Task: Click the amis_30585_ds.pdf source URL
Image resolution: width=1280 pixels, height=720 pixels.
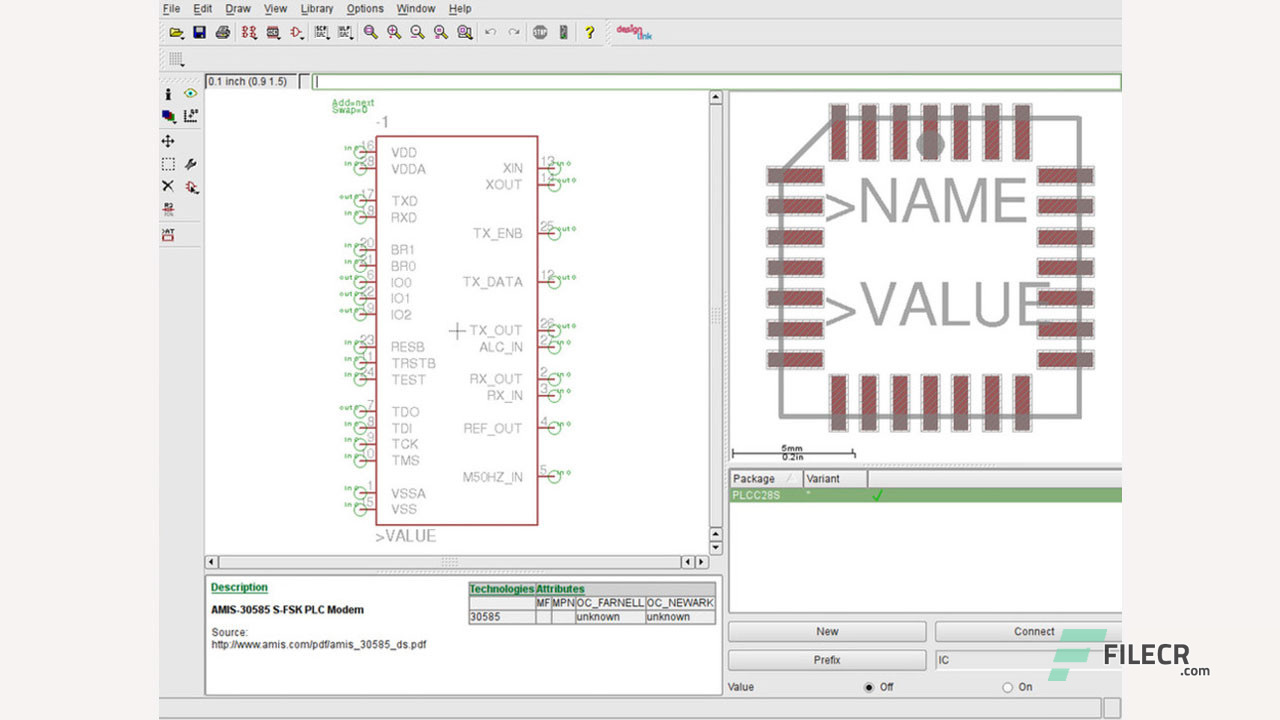Action: 319,645
